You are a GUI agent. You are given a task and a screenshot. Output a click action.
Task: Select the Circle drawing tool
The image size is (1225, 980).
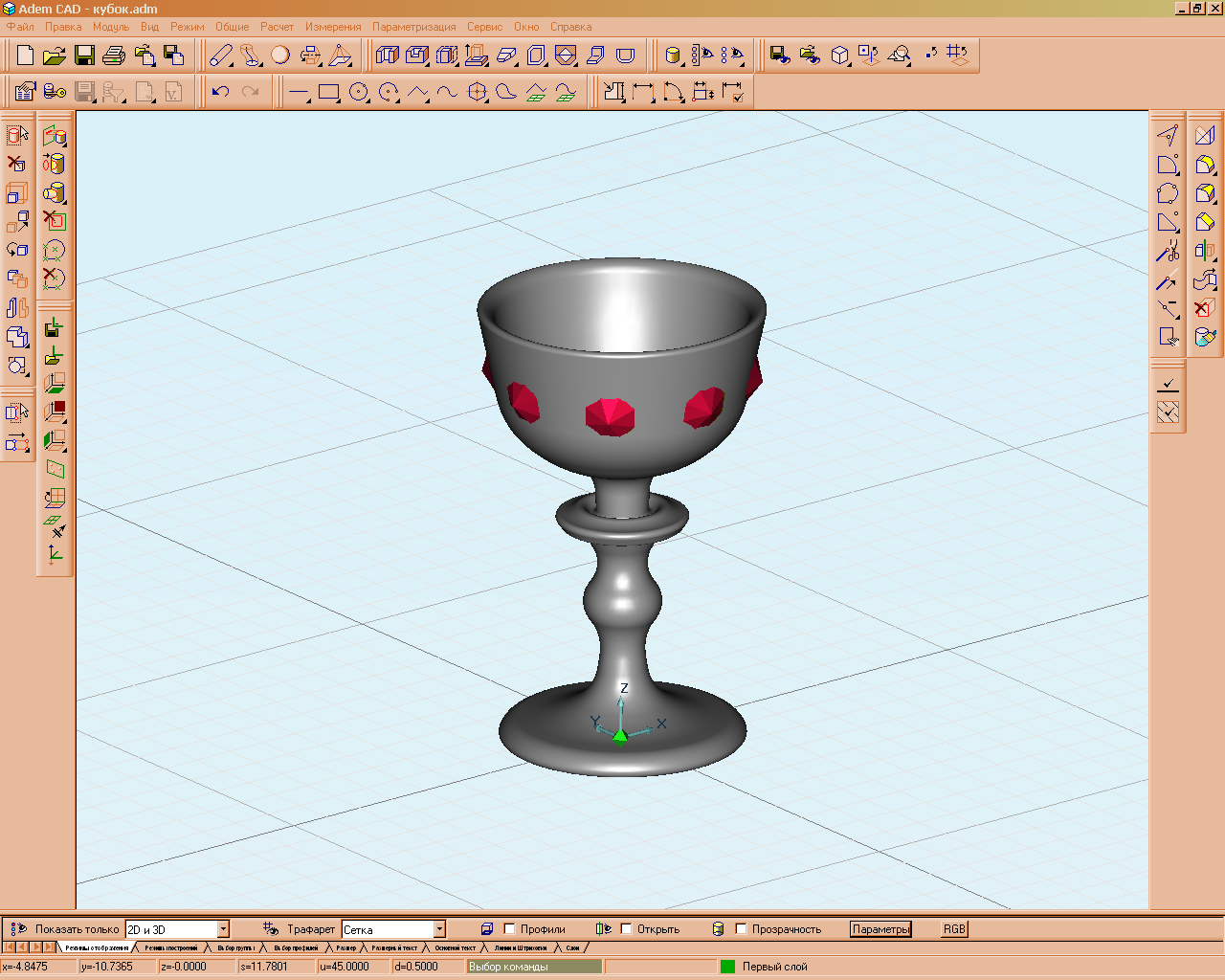coord(359,92)
